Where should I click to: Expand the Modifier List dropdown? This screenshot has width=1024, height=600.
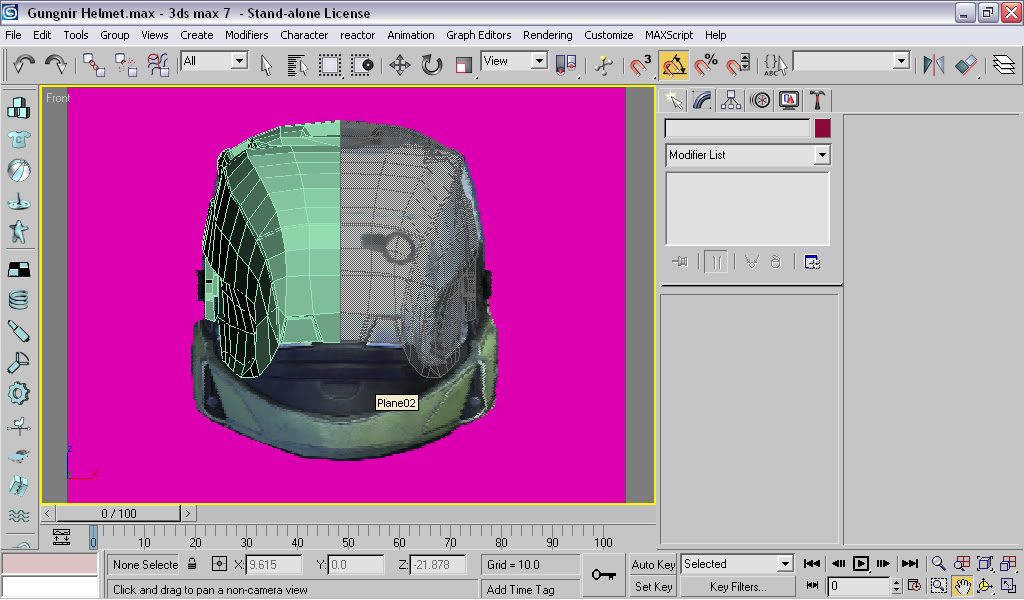[822, 155]
